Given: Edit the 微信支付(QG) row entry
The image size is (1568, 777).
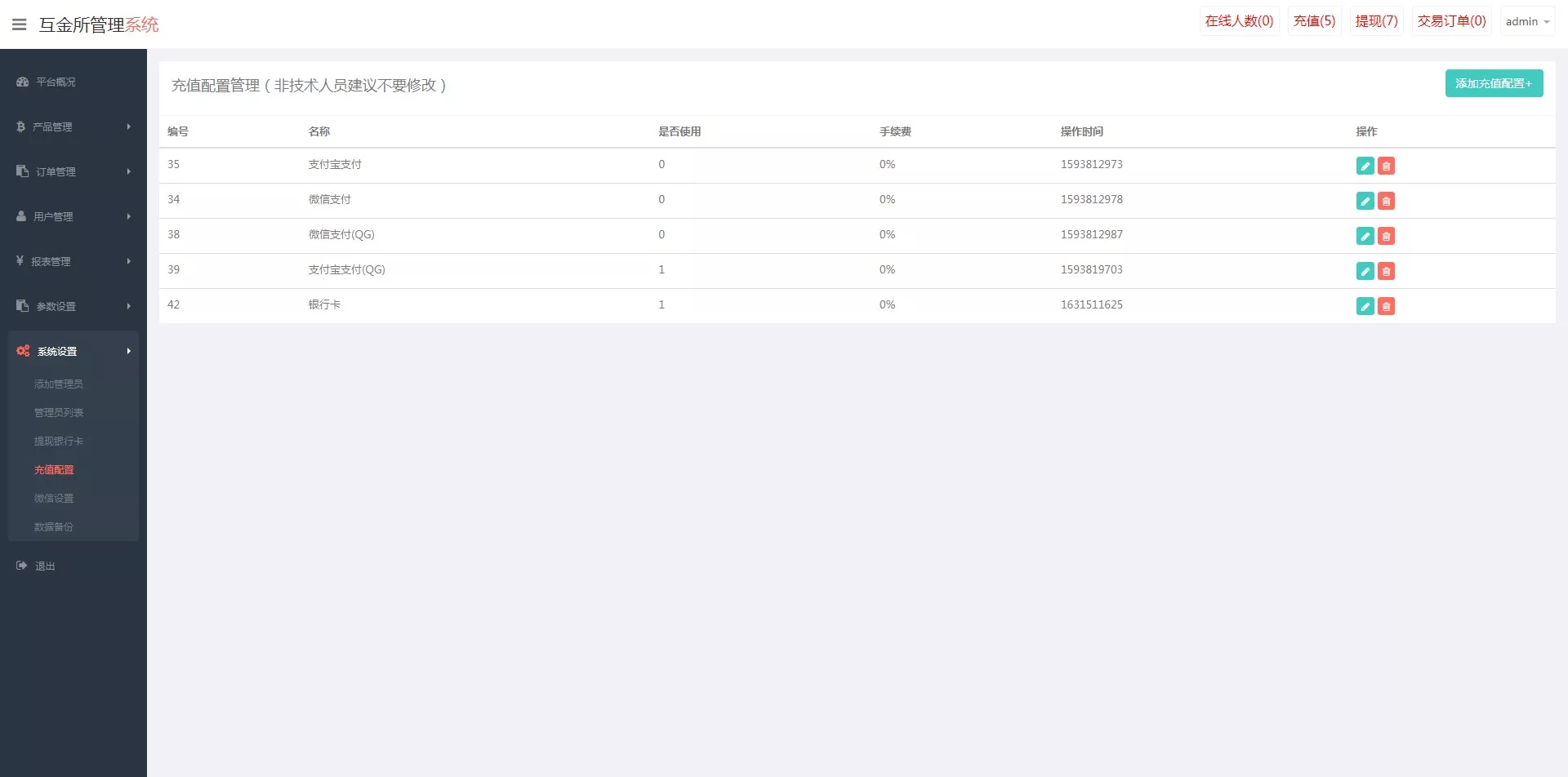Looking at the screenshot, I should 1365,236.
